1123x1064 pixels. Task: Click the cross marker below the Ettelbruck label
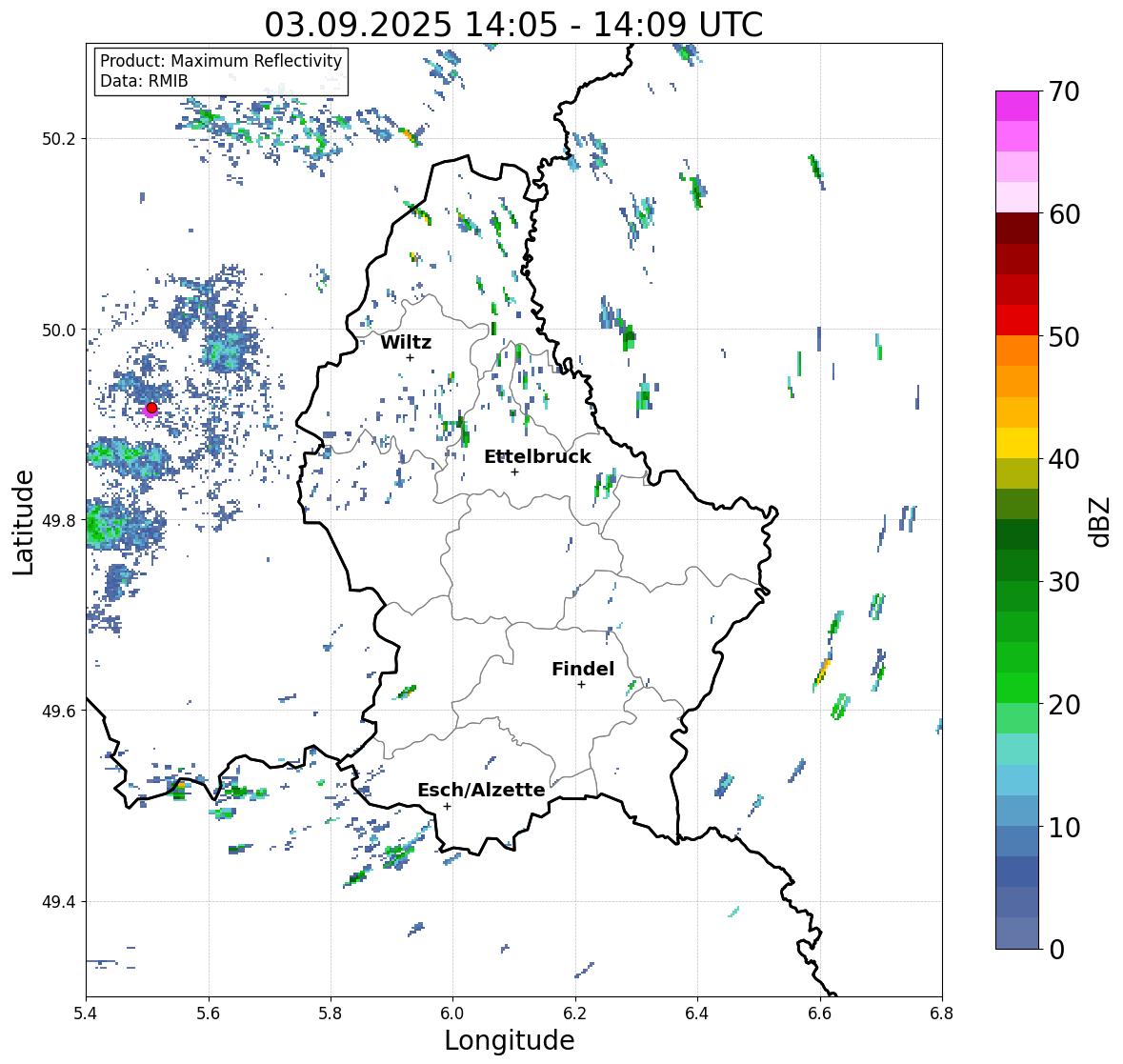click(514, 472)
